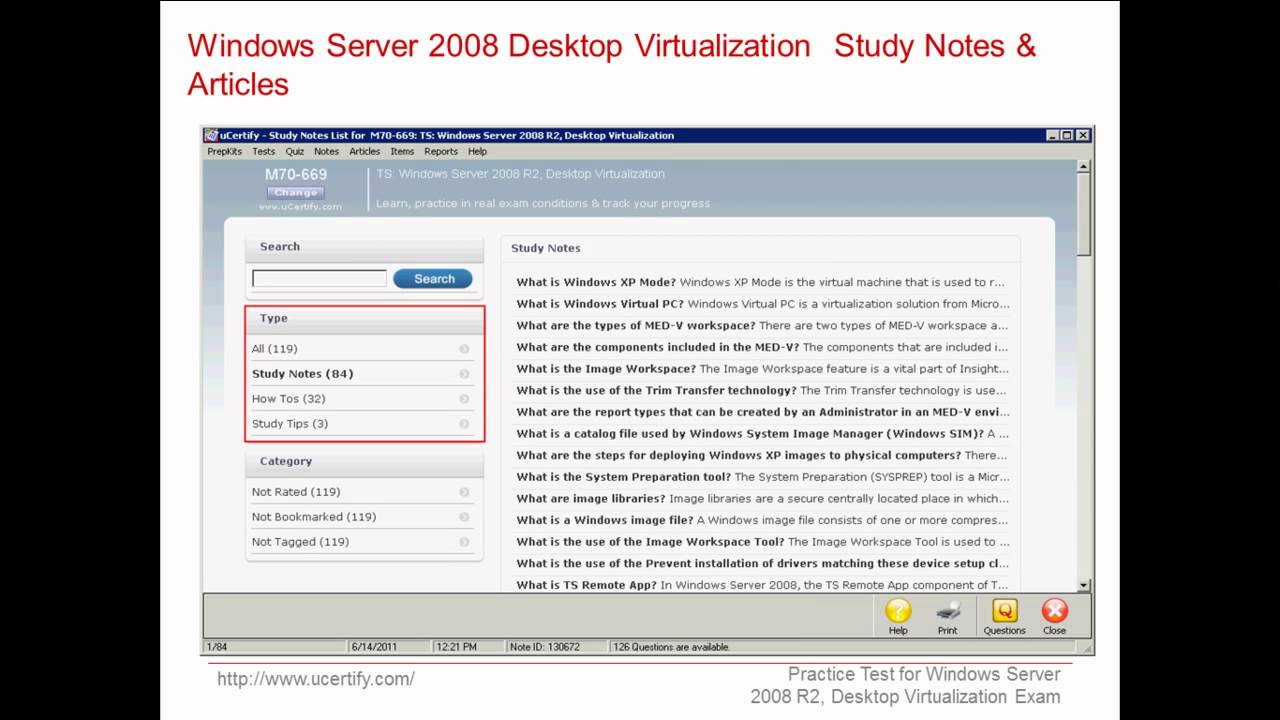The image size is (1280, 720).
Task: Click the arrow icon beside Study Tips (3)
Action: 464,424
